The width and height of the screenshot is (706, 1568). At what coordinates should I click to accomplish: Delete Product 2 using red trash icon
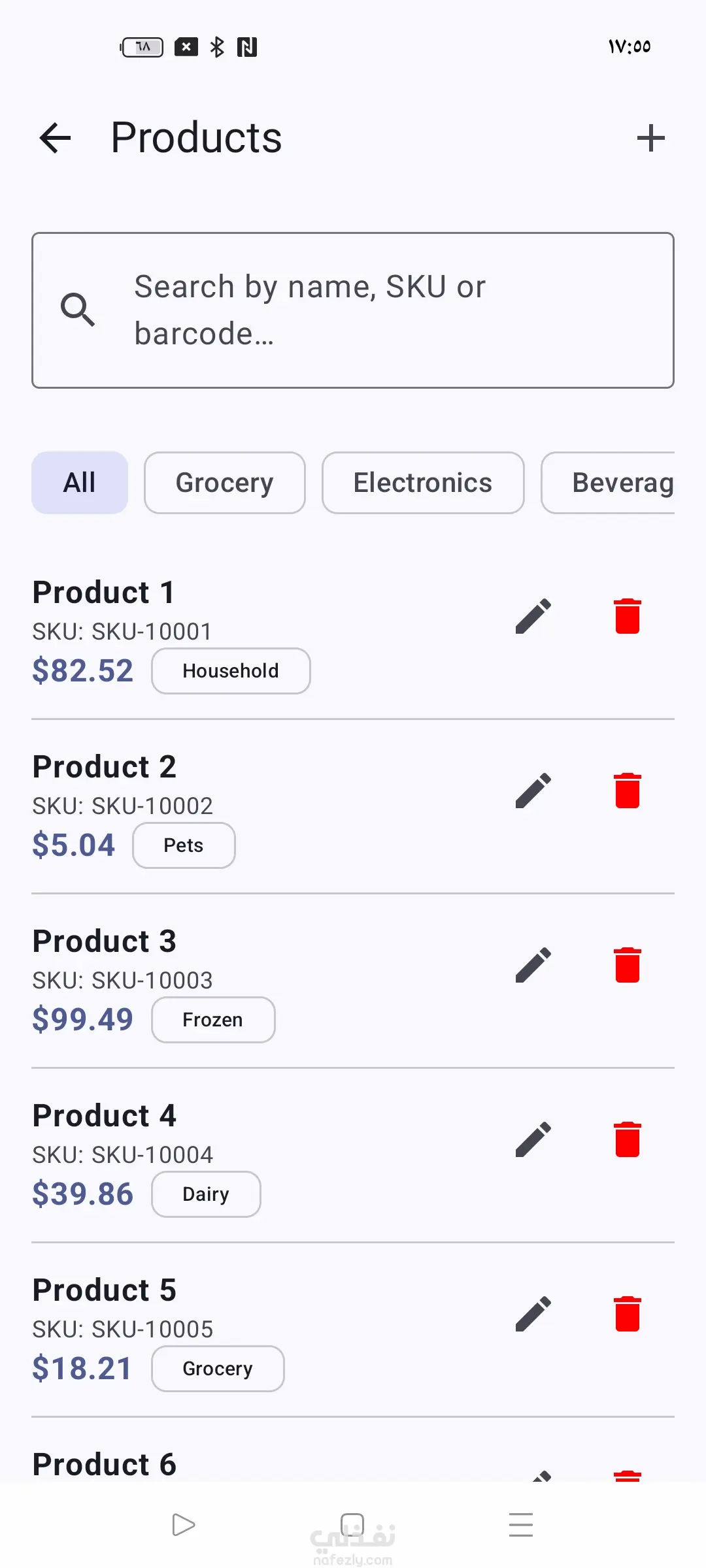point(628,791)
